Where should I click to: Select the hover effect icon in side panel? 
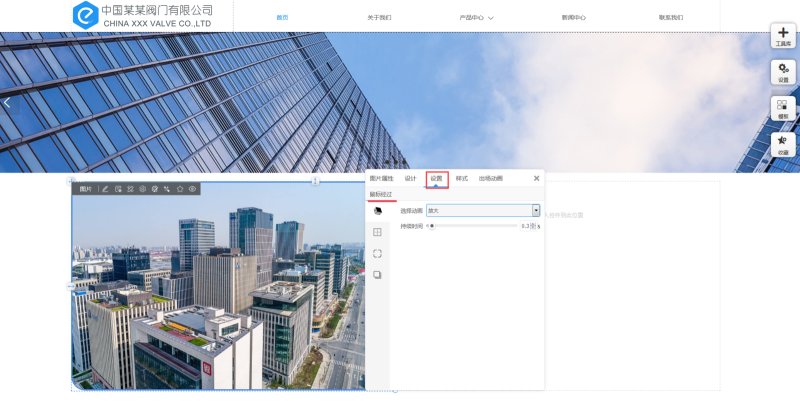coord(378,211)
